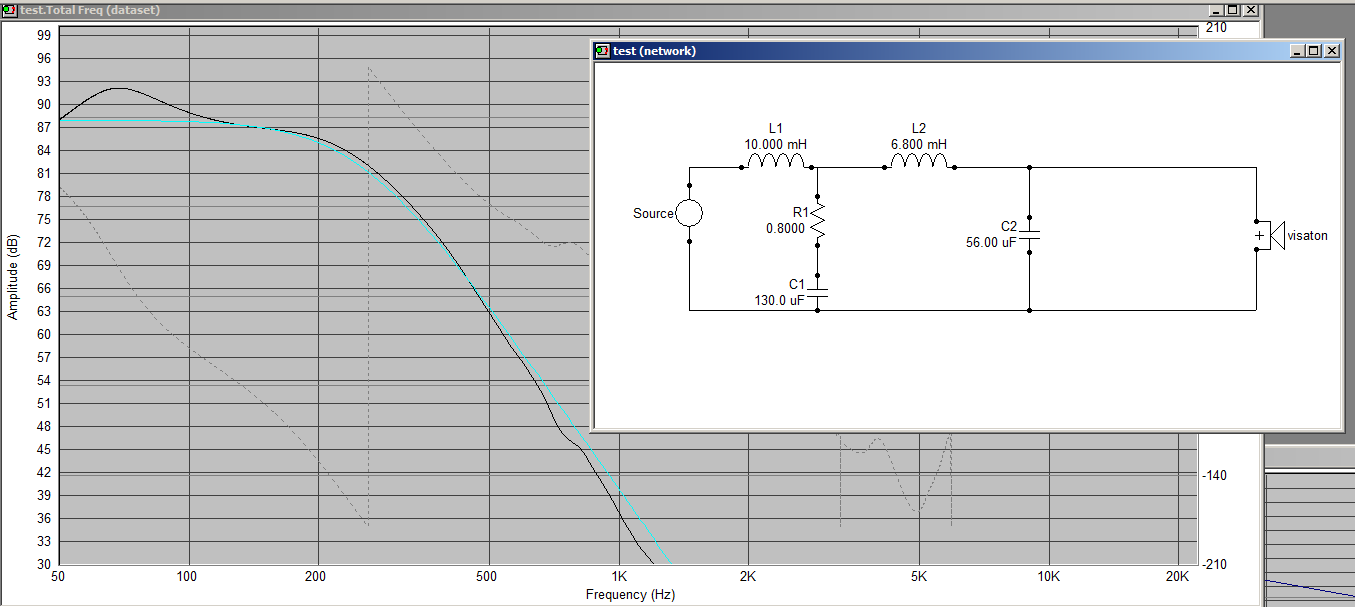Viewport: 1355px width, 607px height.
Task: Open the dataset window system menu icon
Action: coord(8,10)
